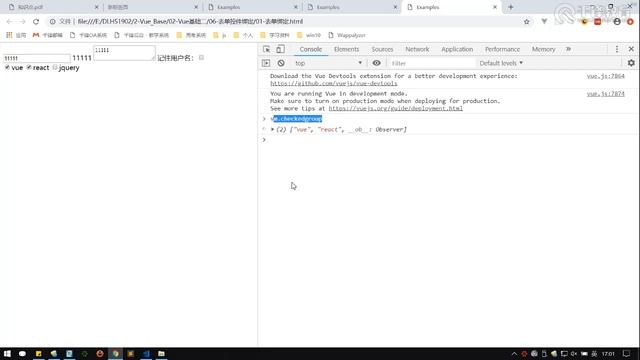Toggle the jquery checkbox
Screen dimensions: 640x360
(55, 67)
